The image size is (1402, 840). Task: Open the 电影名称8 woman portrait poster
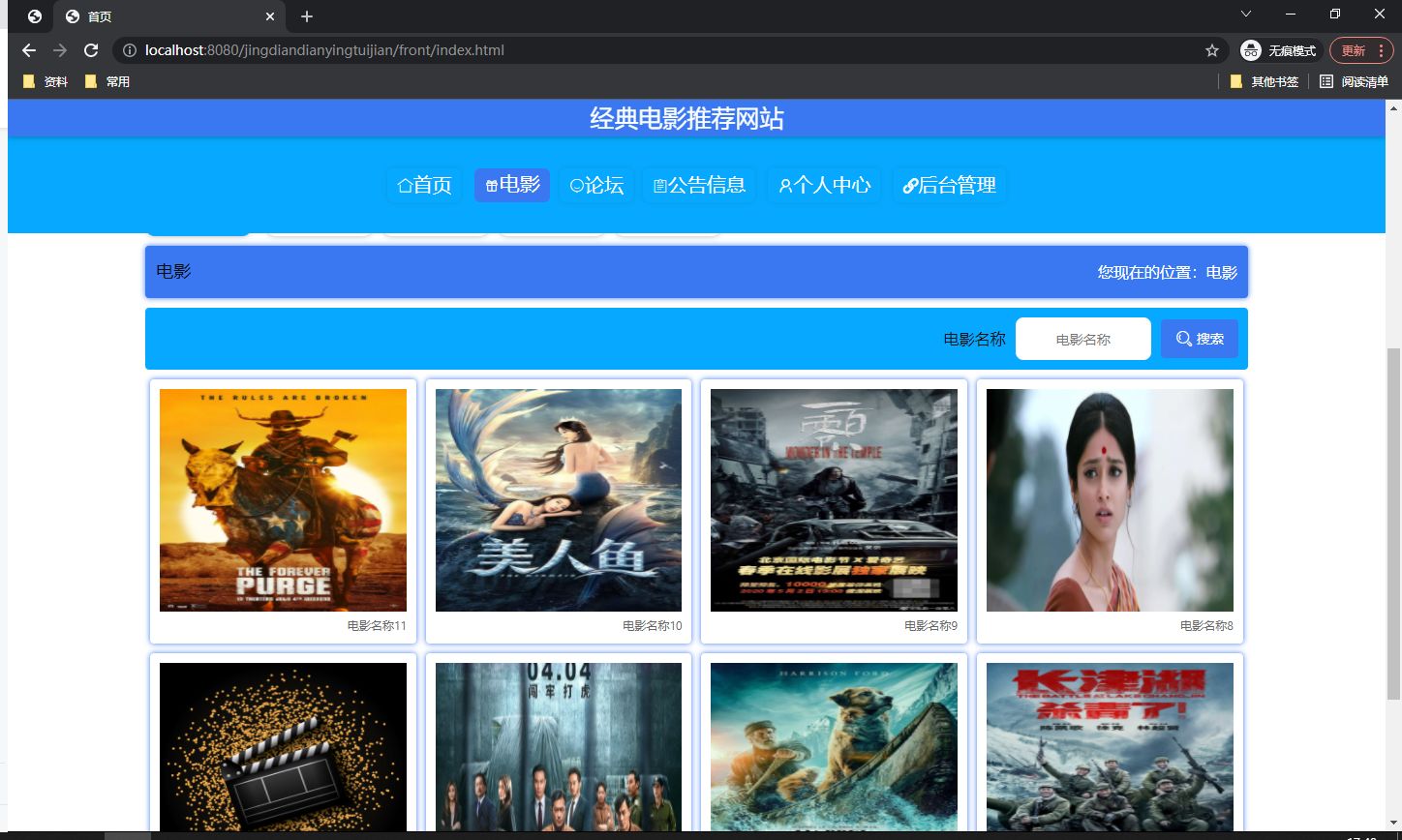(1110, 500)
